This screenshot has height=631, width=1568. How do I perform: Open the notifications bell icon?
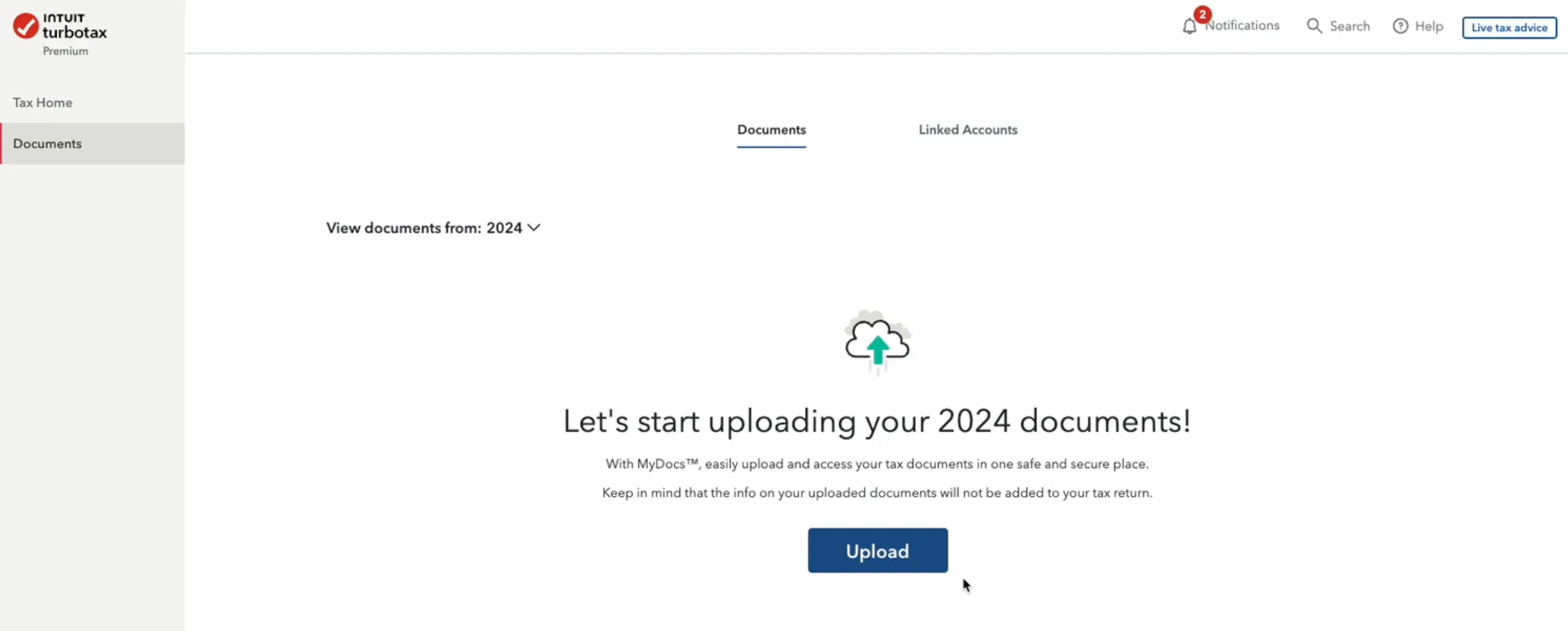pyautogui.click(x=1189, y=27)
